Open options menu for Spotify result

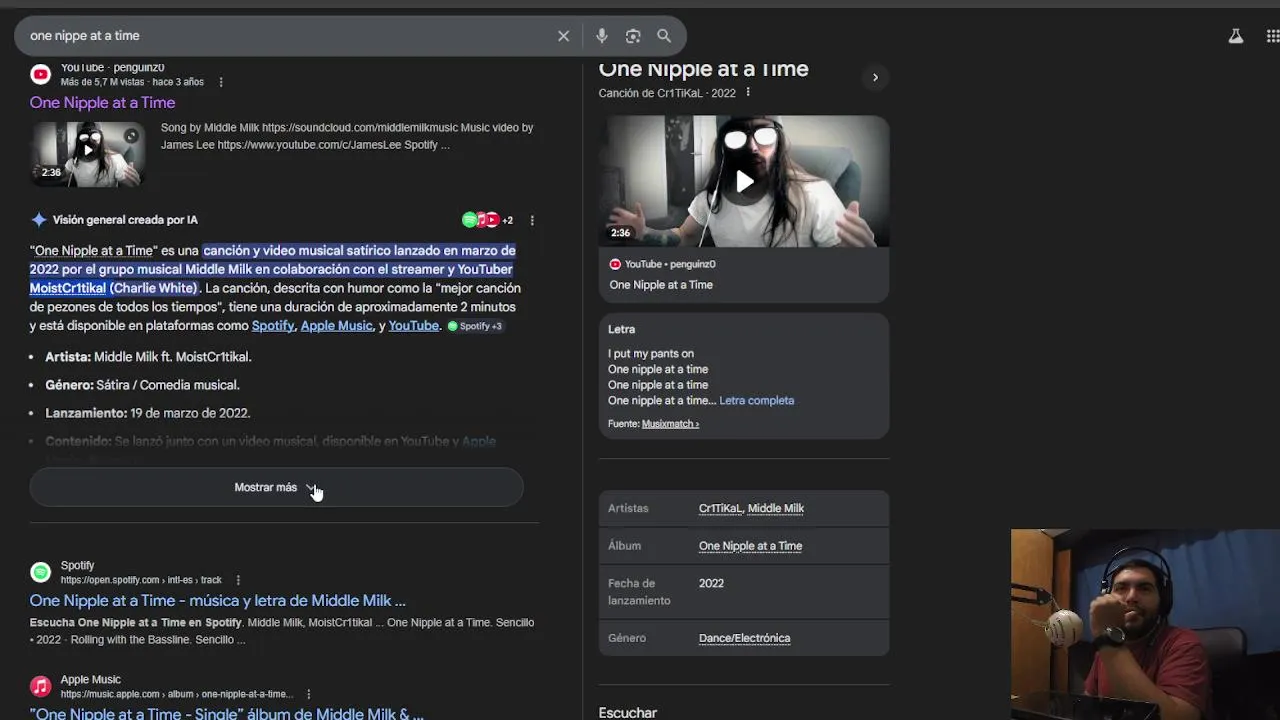coord(238,580)
